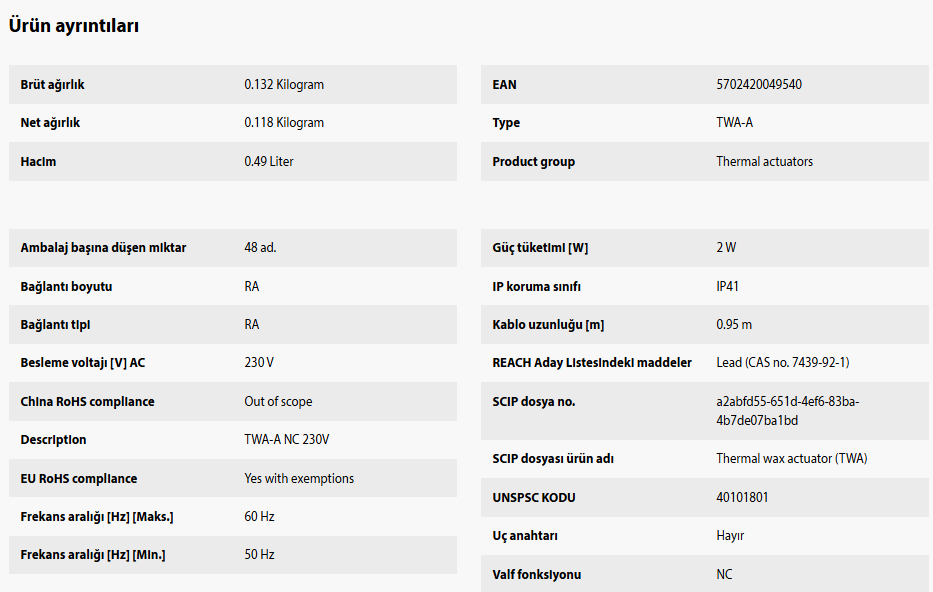Click the "Ambalaj başına düşen miktar" label
Screen dimensions: 933x592
tap(103, 248)
